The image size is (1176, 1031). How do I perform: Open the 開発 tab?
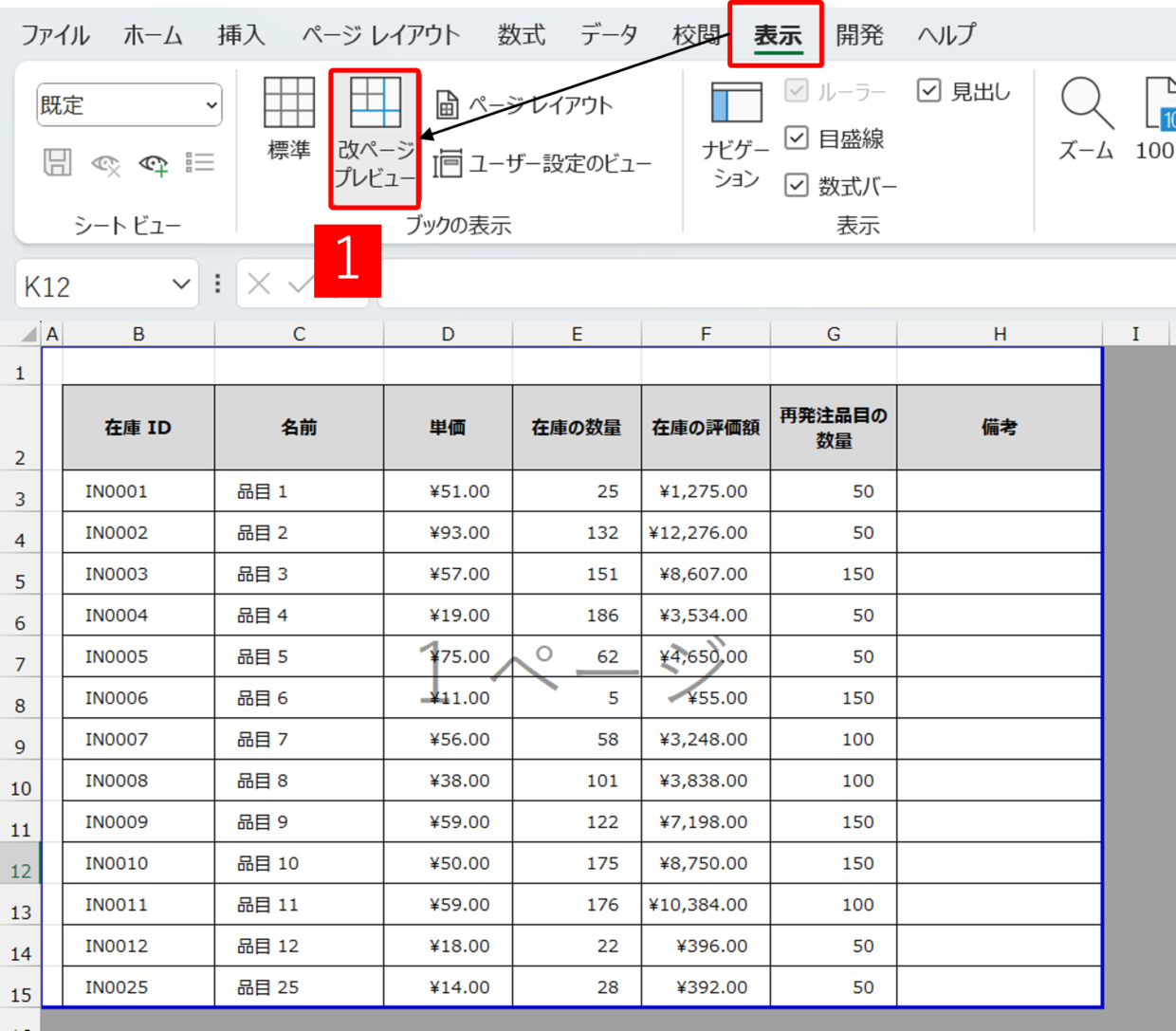point(859,35)
